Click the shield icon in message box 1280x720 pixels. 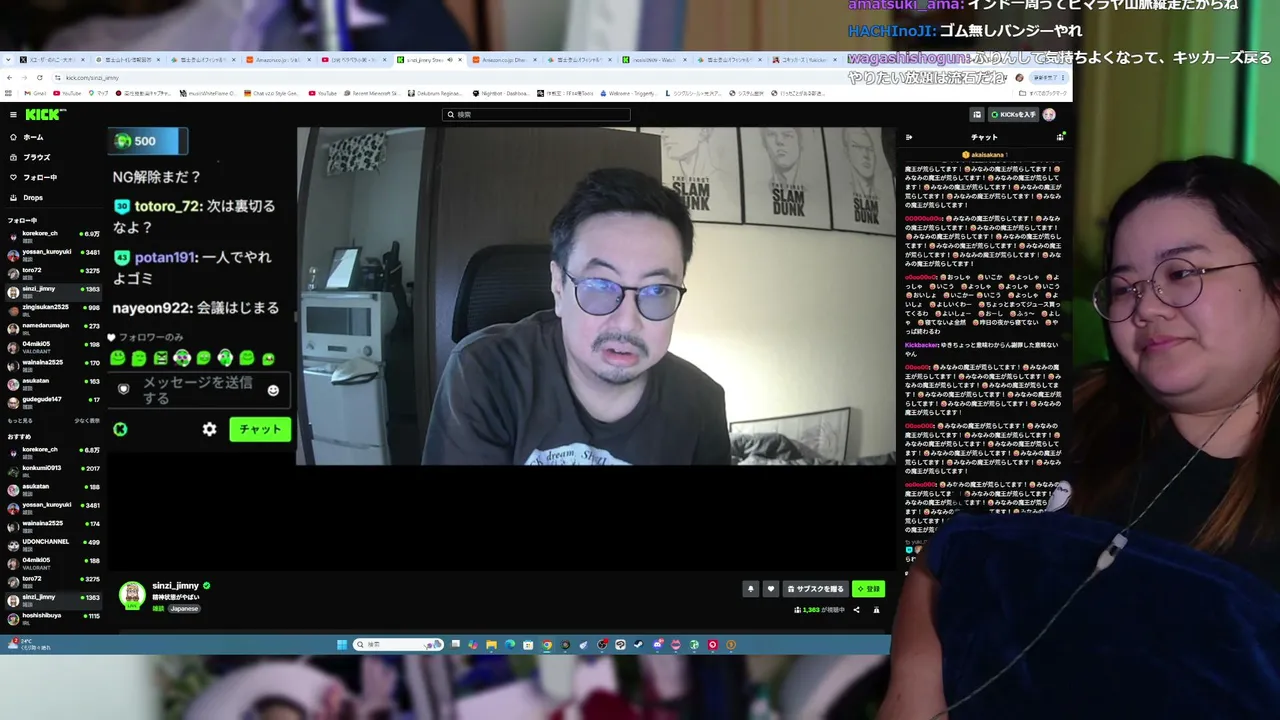pyautogui.click(x=124, y=389)
